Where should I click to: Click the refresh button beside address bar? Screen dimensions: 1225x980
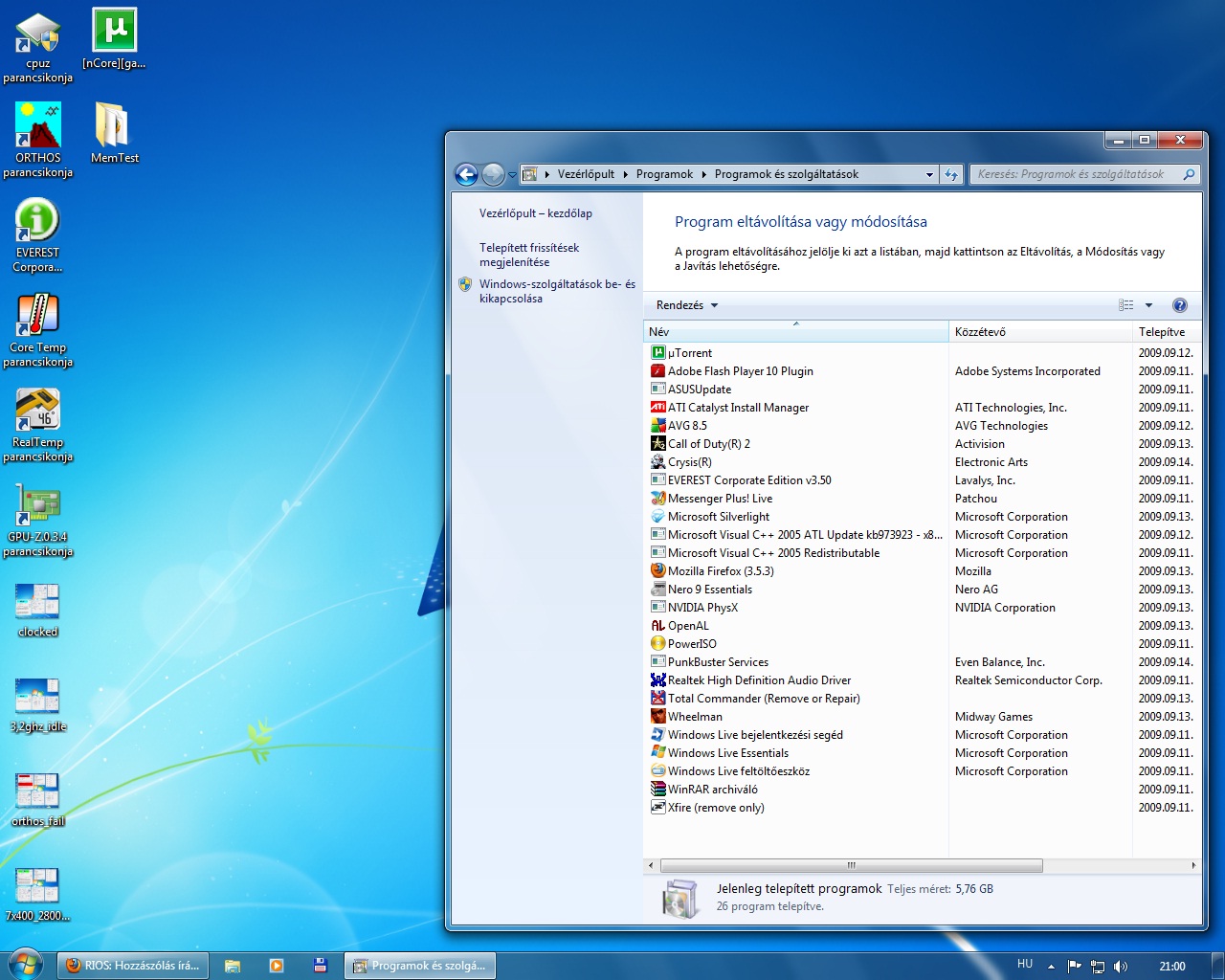tap(951, 174)
